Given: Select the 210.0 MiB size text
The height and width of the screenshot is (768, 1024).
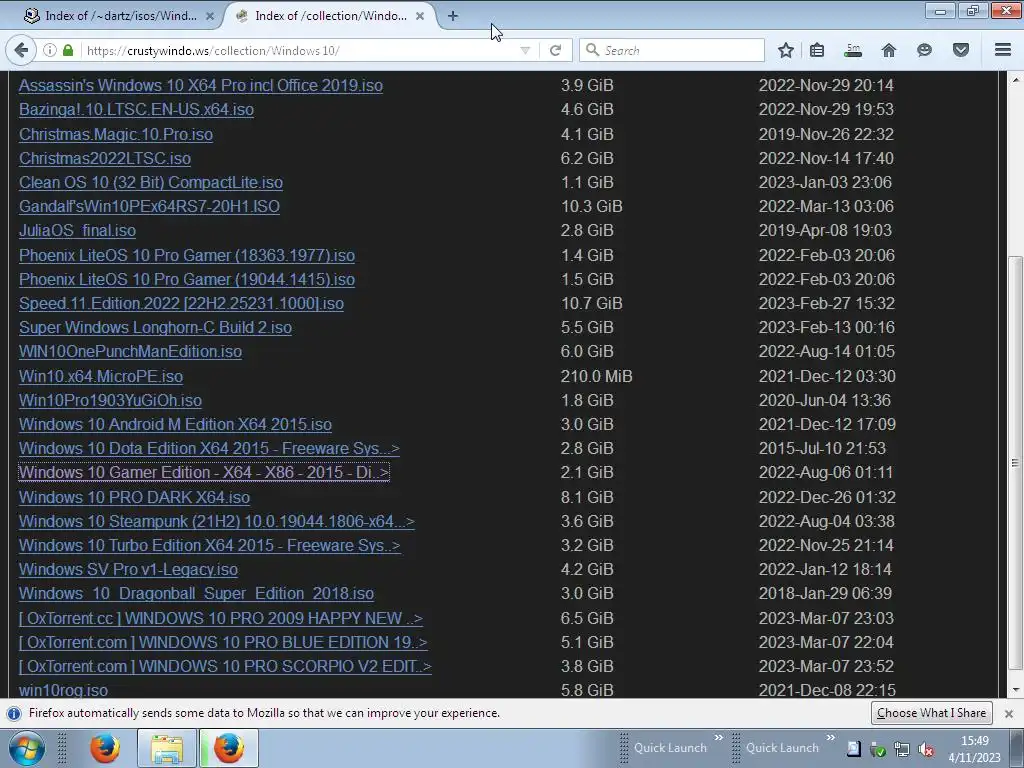Looking at the screenshot, I should (596, 377).
